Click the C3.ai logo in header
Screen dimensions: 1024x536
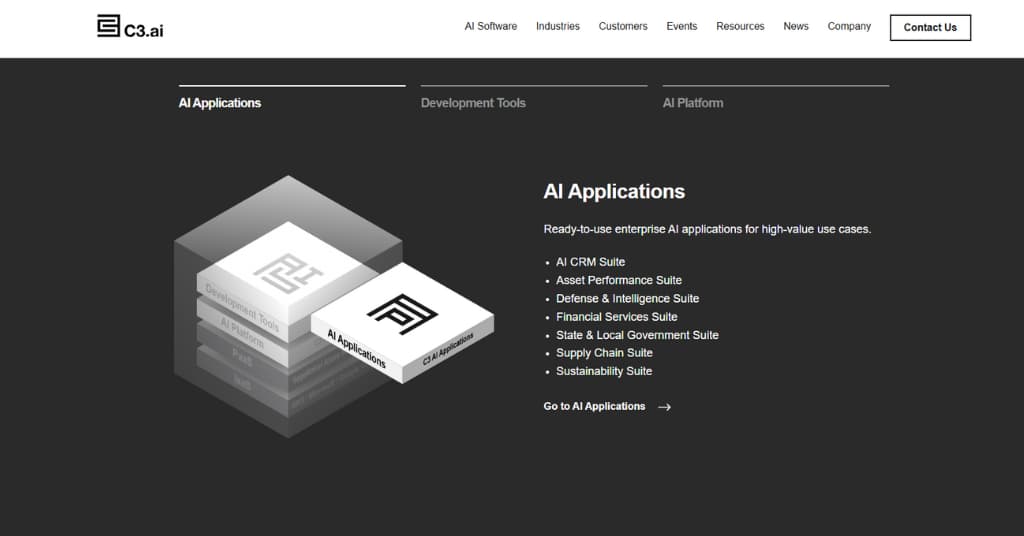point(130,27)
